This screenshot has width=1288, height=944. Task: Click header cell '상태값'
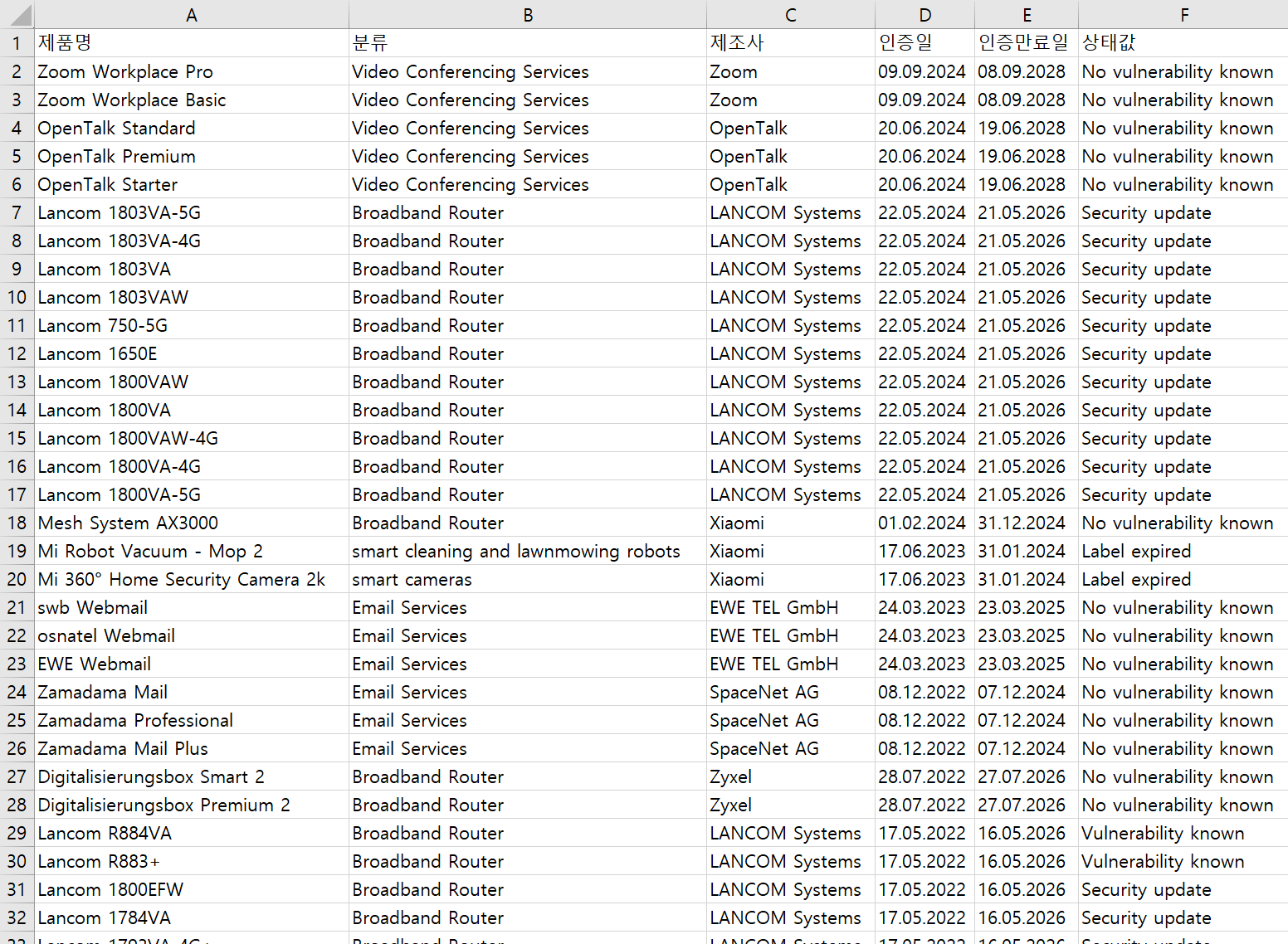click(x=1183, y=43)
